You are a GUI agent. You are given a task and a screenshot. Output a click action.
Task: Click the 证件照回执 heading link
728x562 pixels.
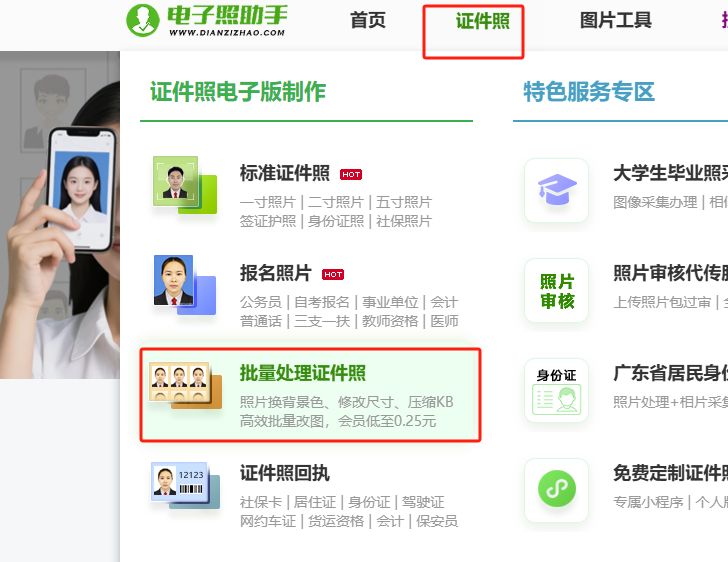coord(285,473)
